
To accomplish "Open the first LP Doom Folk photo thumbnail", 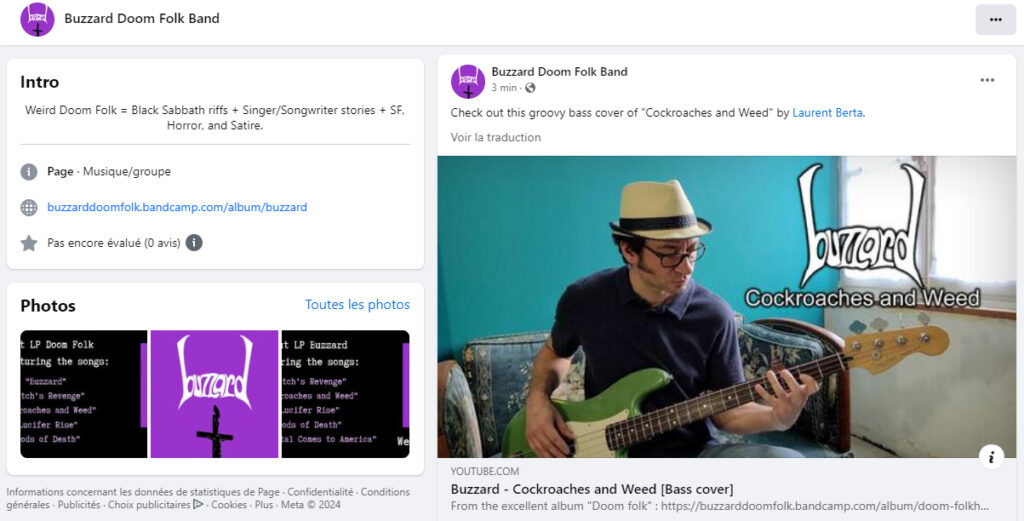I will point(84,394).
